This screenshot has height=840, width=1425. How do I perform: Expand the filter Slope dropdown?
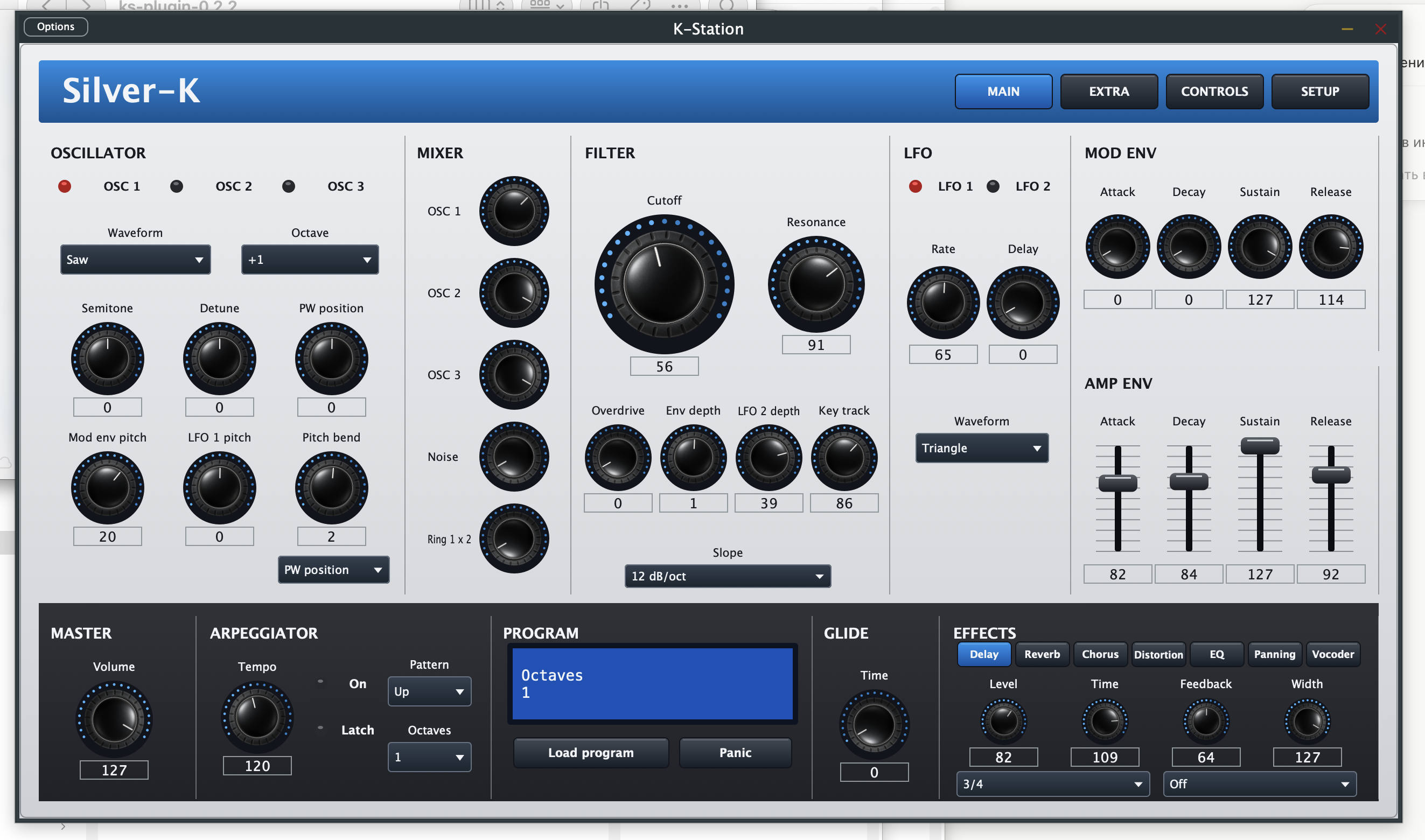728,576
